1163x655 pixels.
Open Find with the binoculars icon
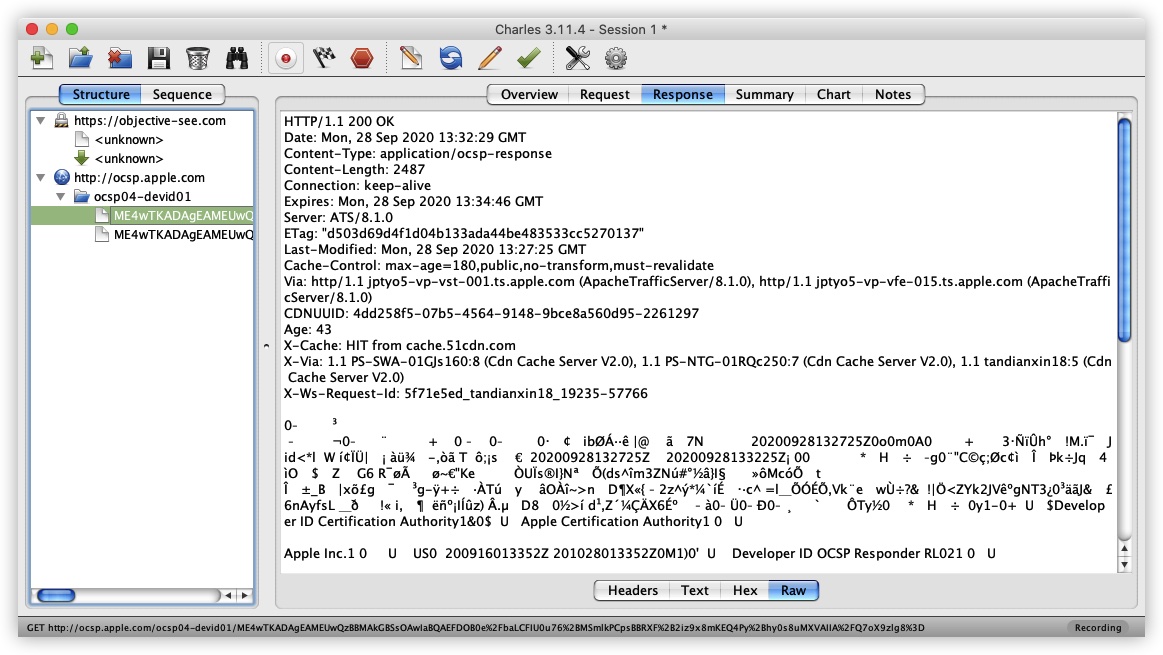pos(237,58)
